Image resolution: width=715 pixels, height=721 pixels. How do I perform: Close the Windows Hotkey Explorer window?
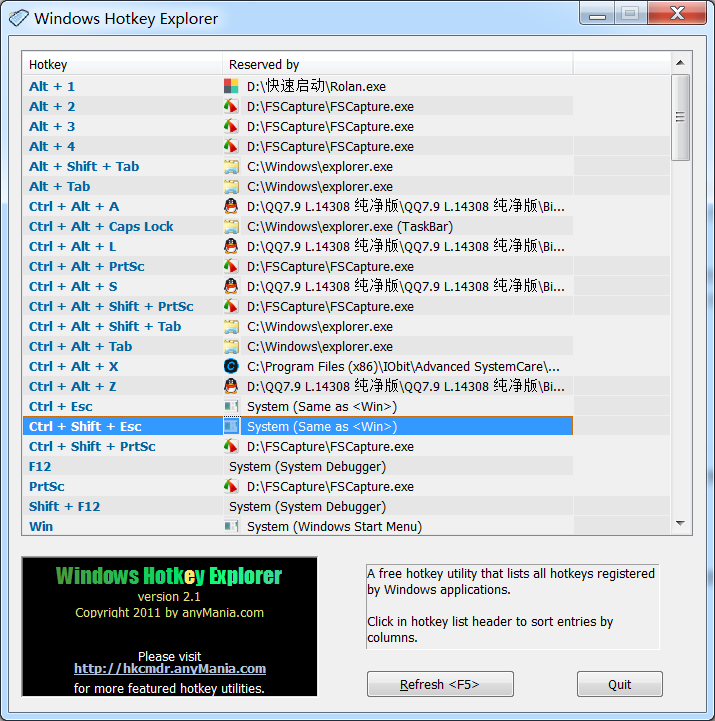677,14
